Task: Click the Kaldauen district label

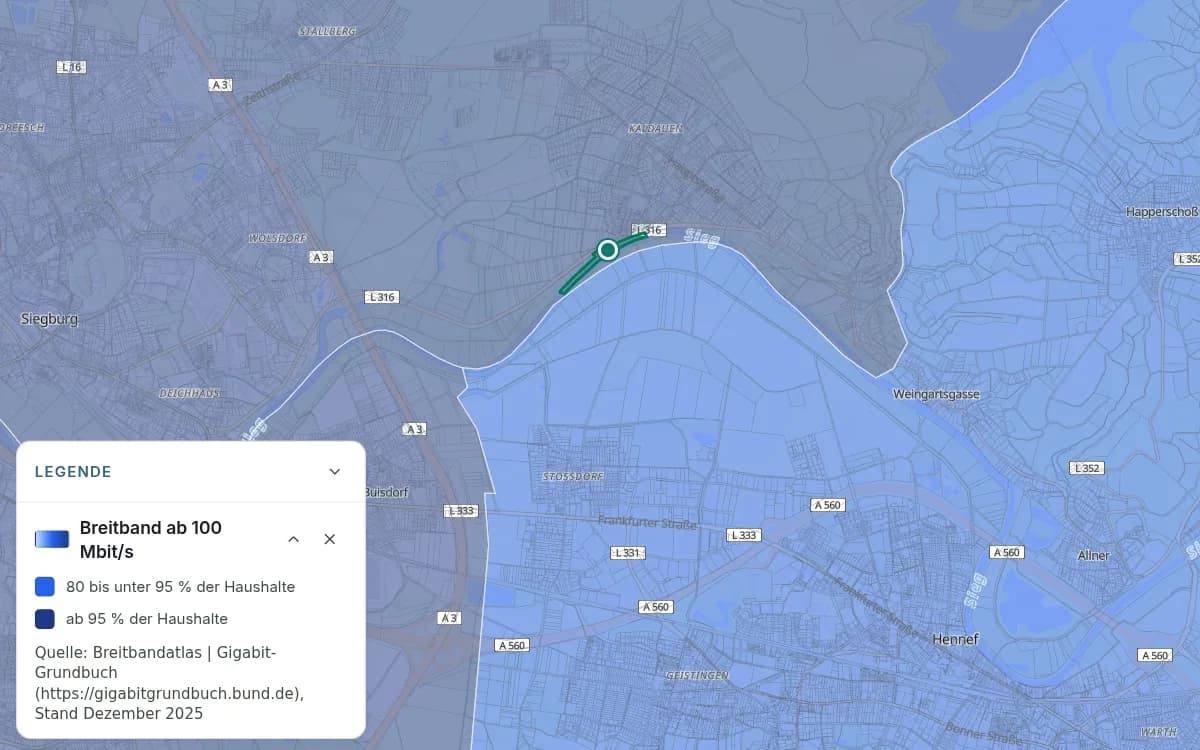Action: [x=655, y=130]
